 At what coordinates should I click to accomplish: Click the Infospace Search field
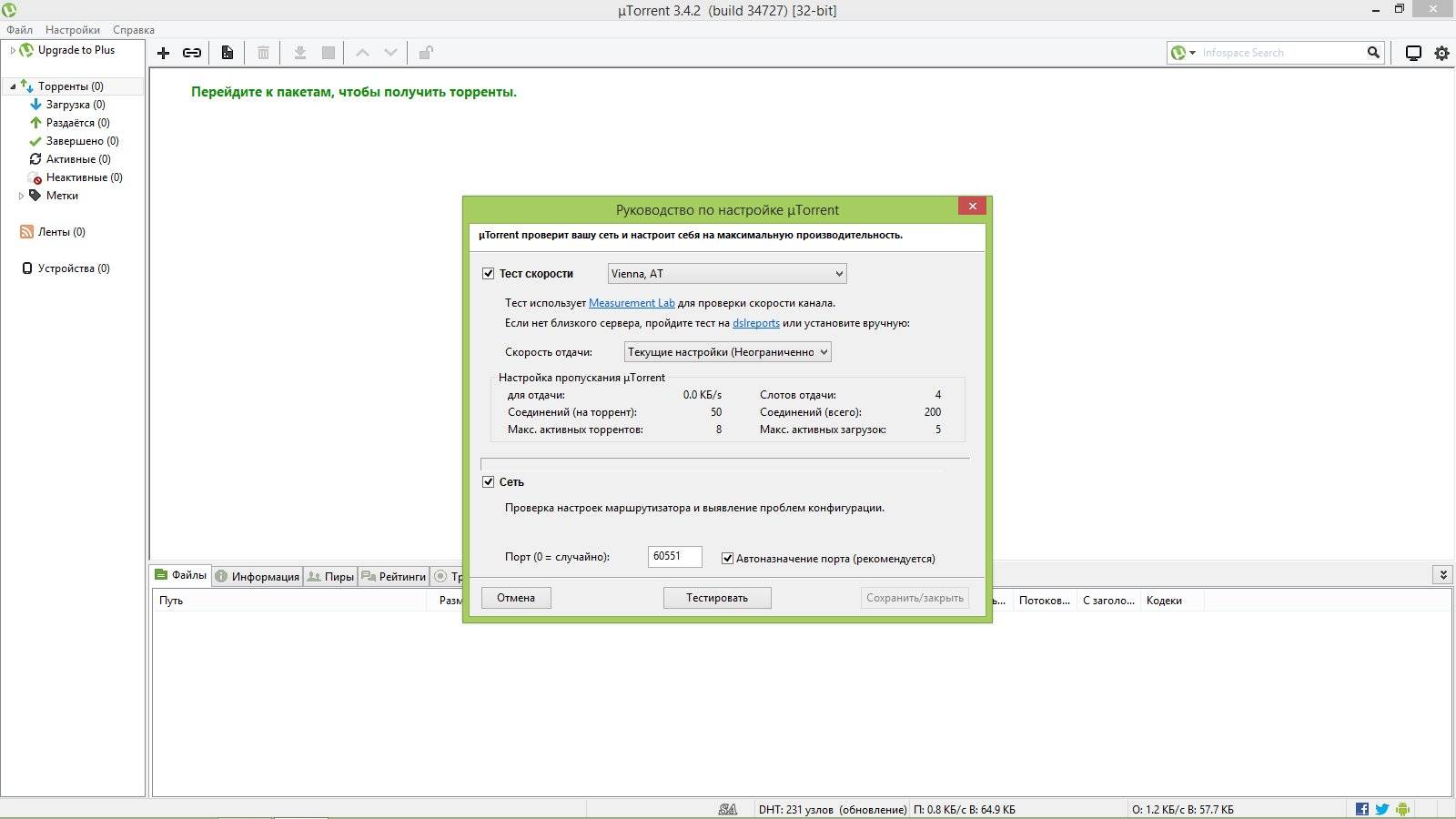point(1281,53)
